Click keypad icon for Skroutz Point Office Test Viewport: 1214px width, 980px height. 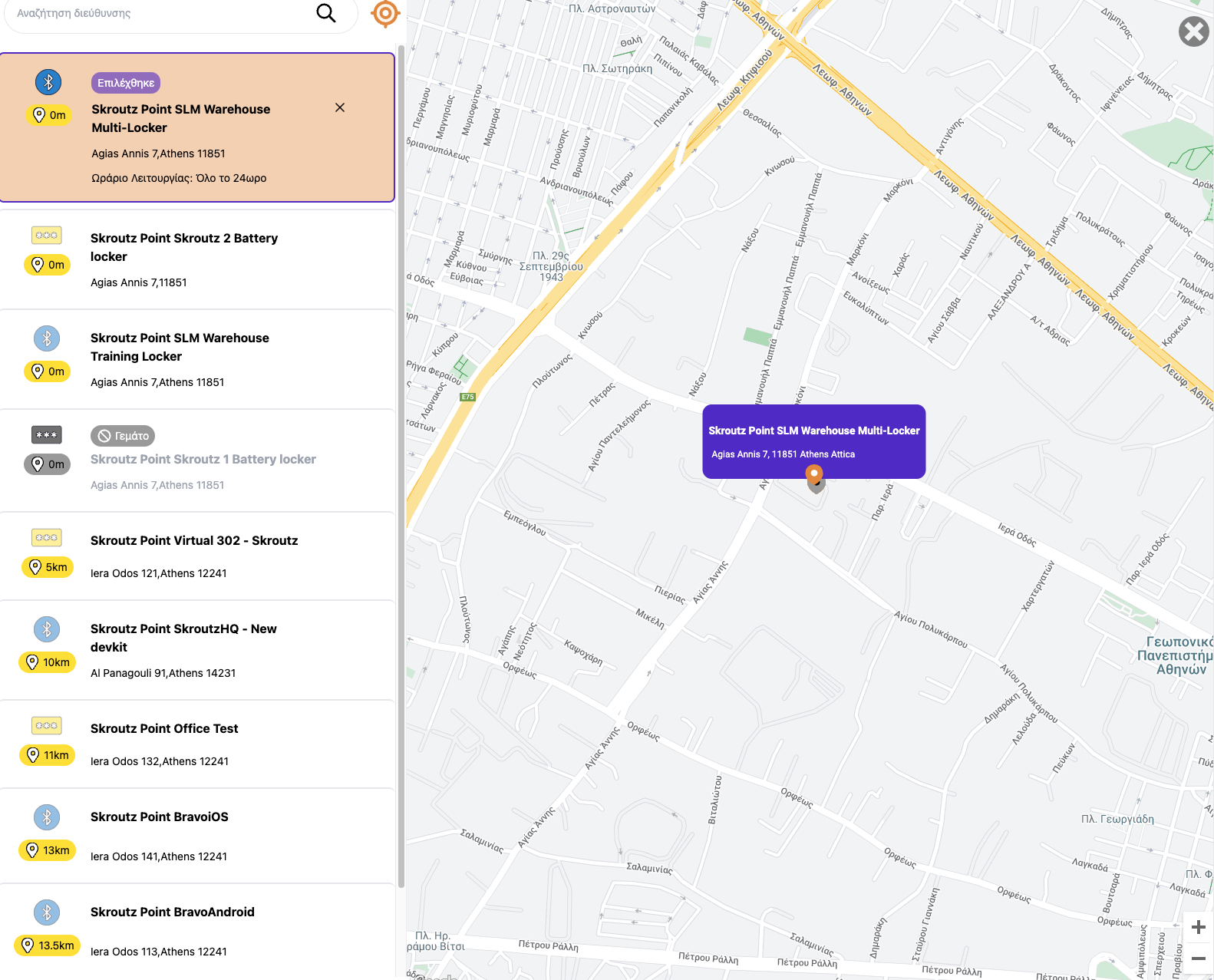(47, 725)
